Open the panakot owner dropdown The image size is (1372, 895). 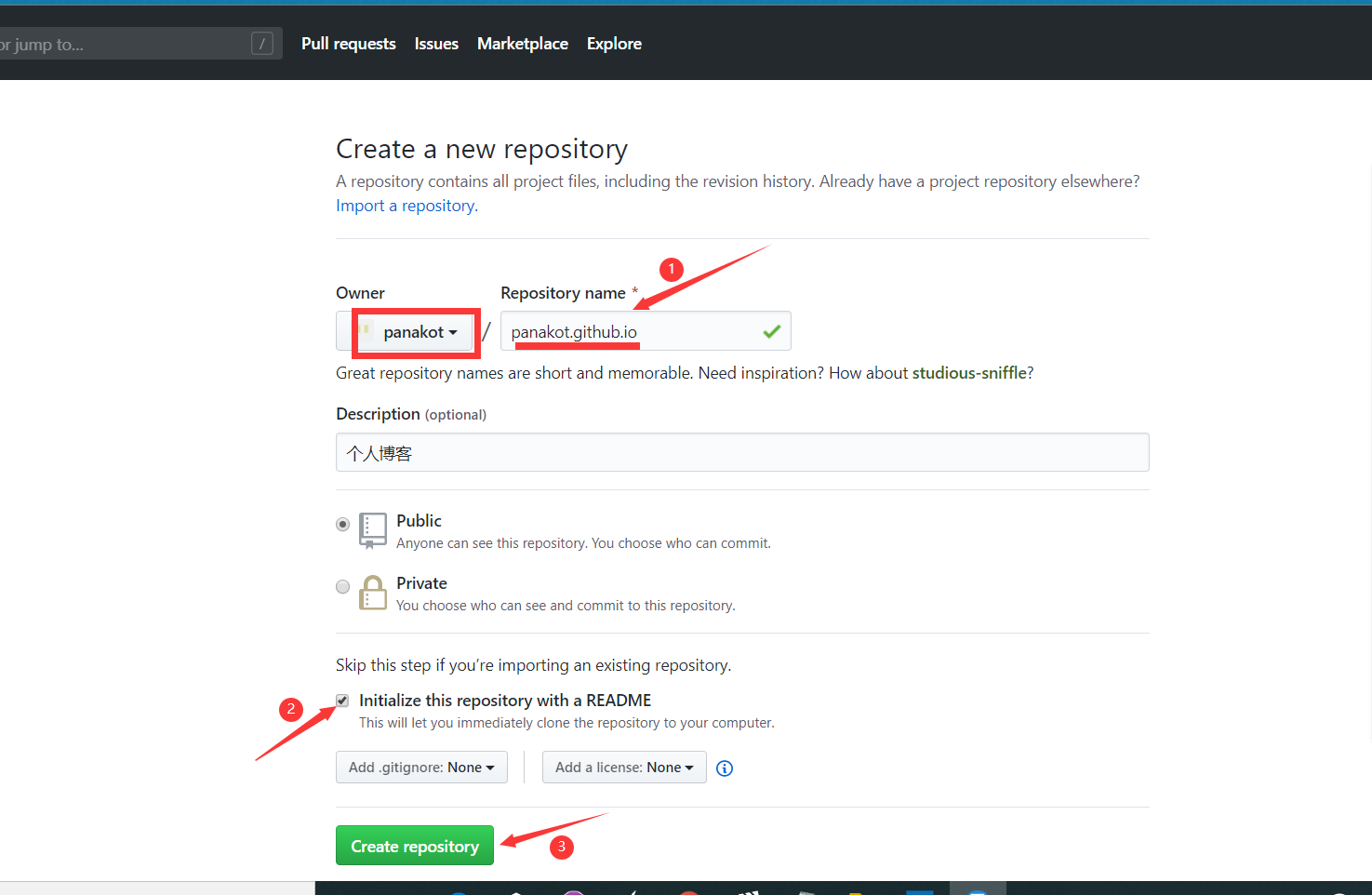pyautogui.click(x=406, y=332)
